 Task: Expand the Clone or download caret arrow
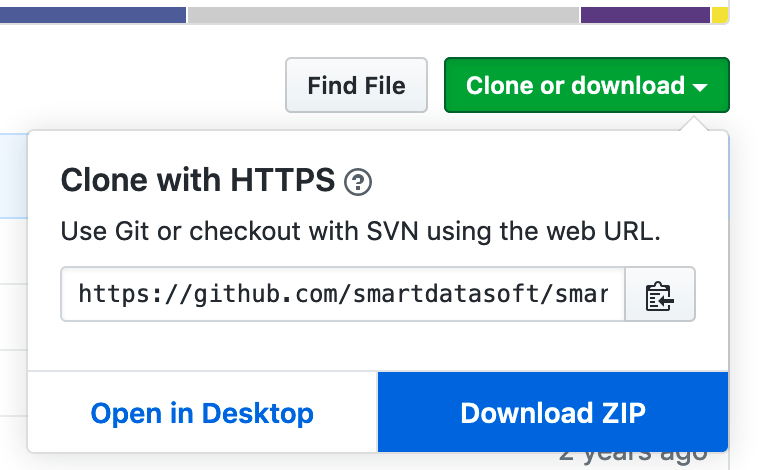click(700, 88)
